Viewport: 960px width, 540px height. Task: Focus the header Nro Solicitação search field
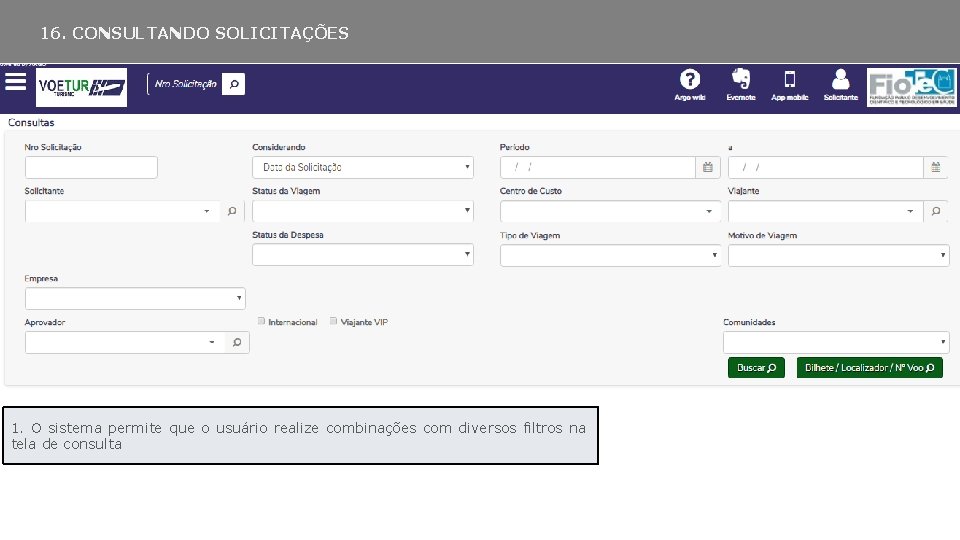pyautogui.click(x=186, y=84)
